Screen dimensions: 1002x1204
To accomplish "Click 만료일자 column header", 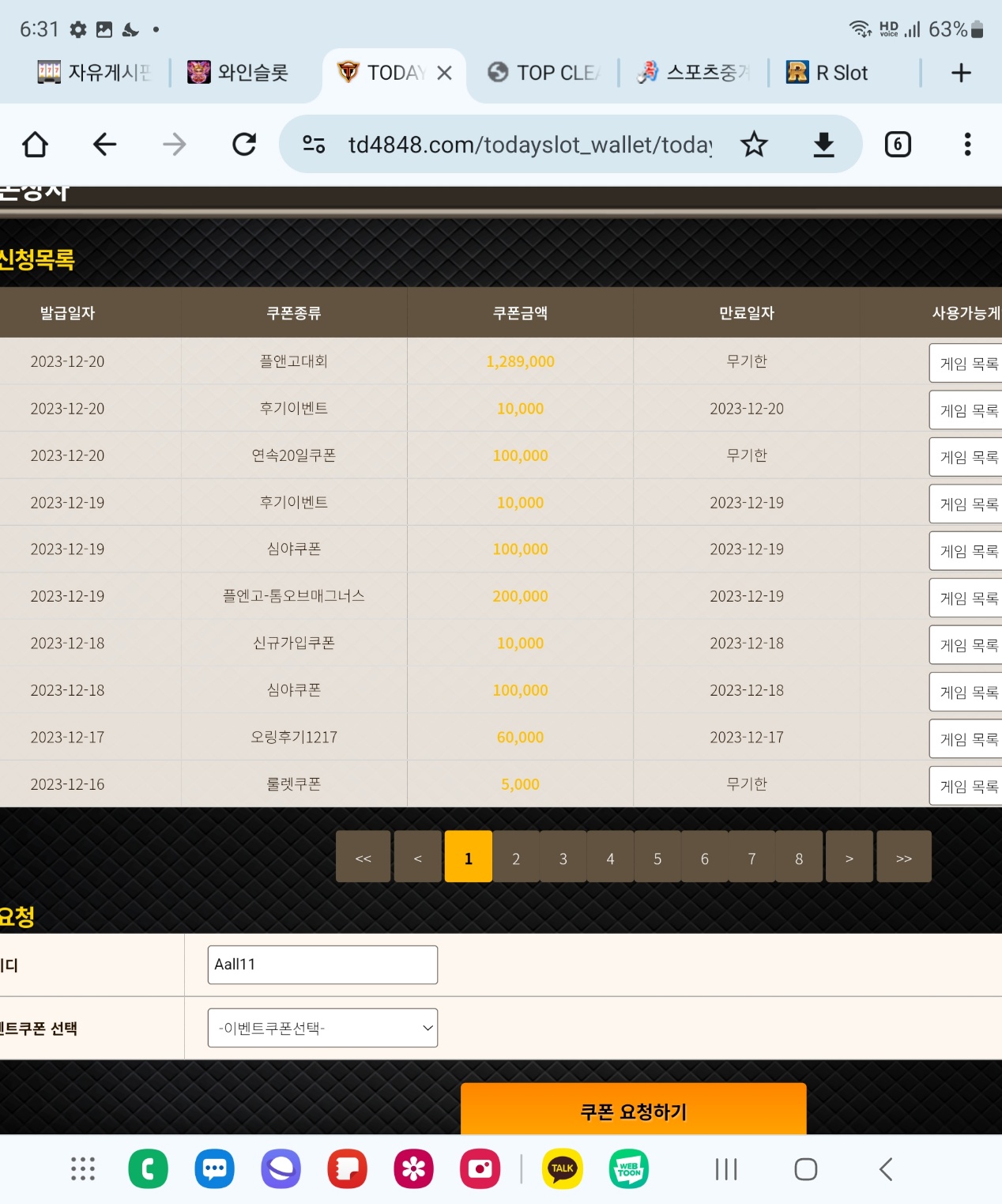I will coord(747,313).
